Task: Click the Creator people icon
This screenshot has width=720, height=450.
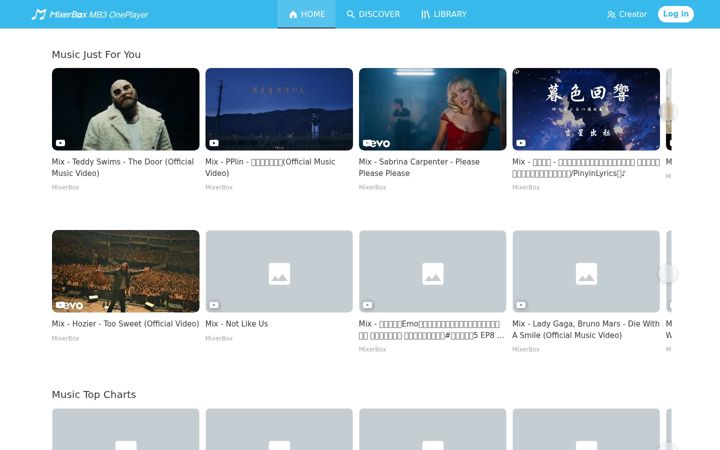Action: 611,15
